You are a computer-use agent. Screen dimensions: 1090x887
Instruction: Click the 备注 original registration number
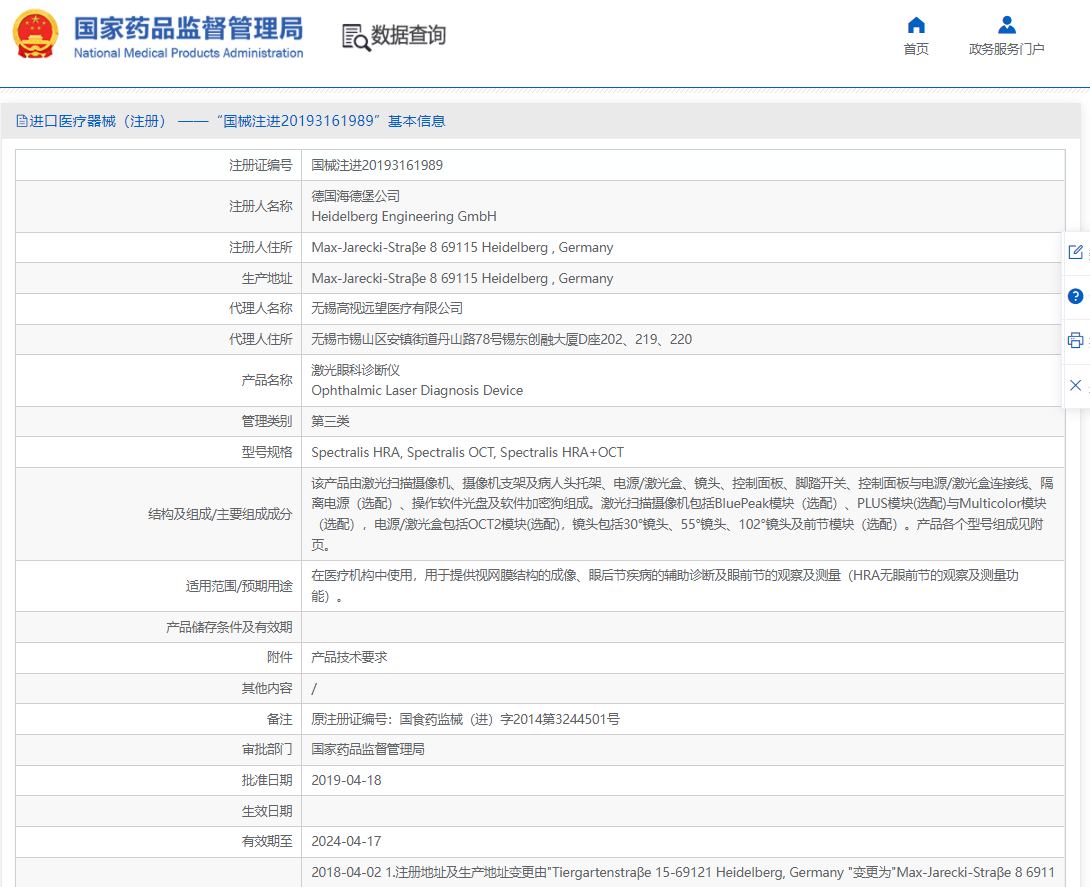click(465, 719)
